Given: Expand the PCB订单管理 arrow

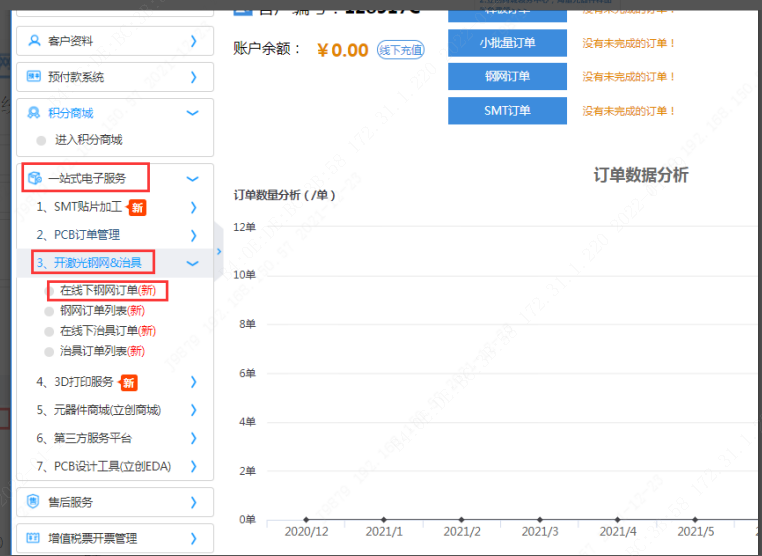Looking at the screenshot, I should 193,235.
